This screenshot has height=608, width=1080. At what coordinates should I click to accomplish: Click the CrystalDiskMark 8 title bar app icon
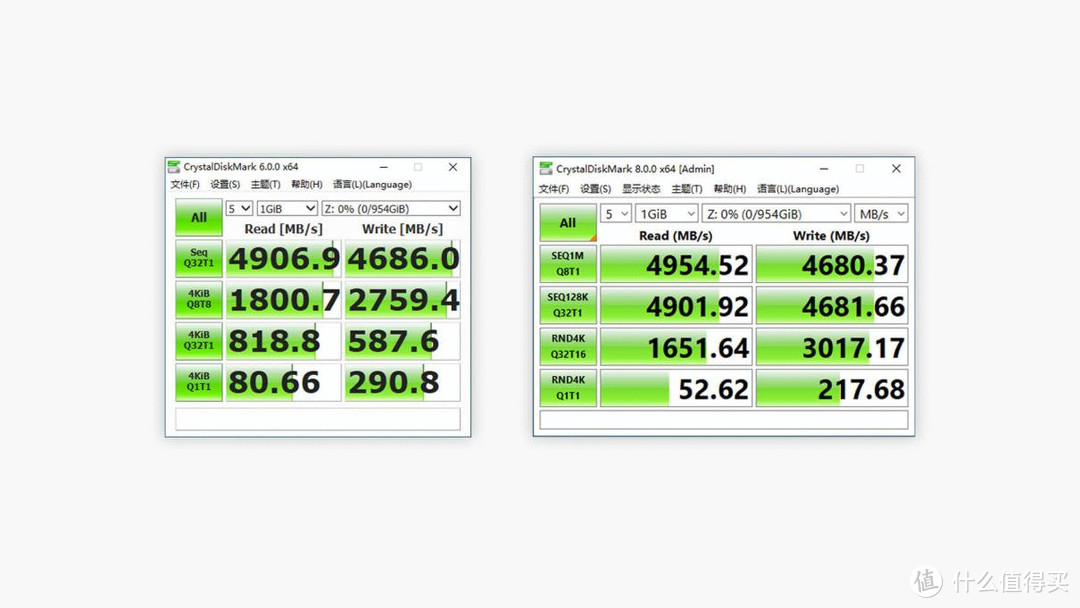click(544, 168)
